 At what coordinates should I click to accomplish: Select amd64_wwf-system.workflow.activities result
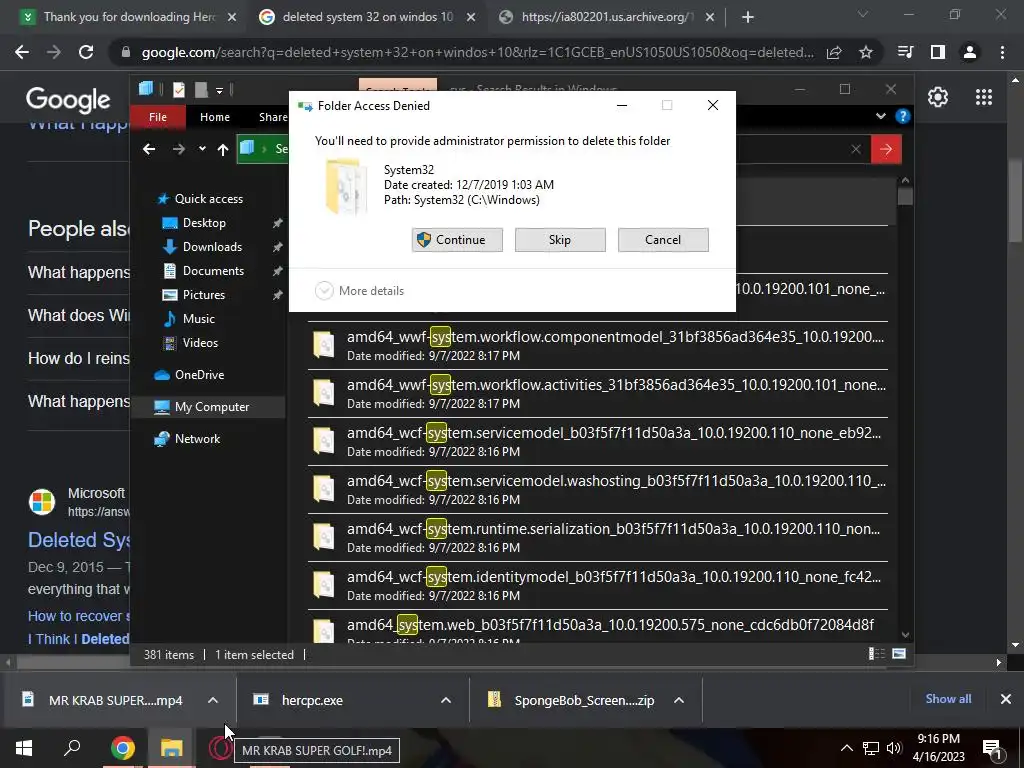click(x=598, y=394)
